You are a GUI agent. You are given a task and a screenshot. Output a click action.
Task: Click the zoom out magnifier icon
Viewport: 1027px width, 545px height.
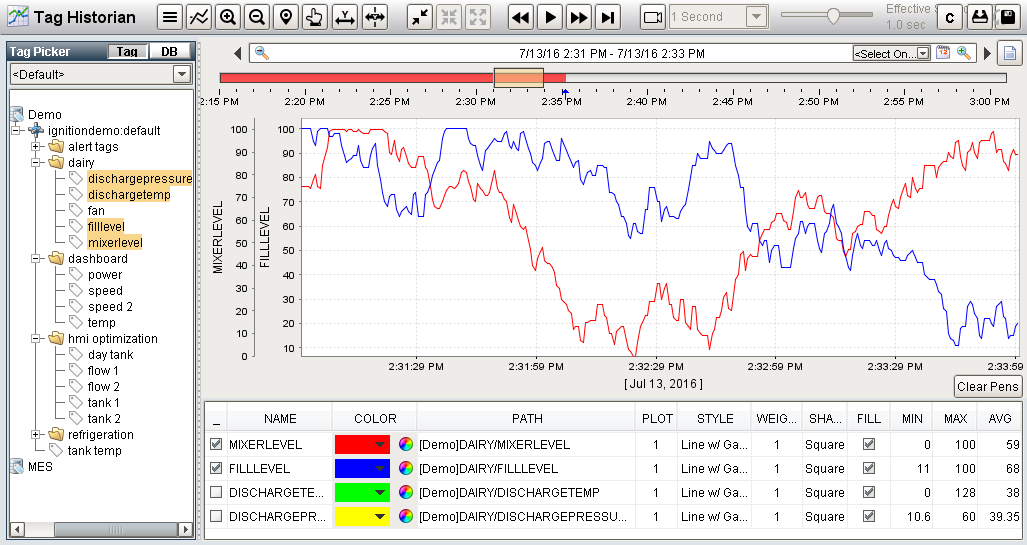[257, 17]
